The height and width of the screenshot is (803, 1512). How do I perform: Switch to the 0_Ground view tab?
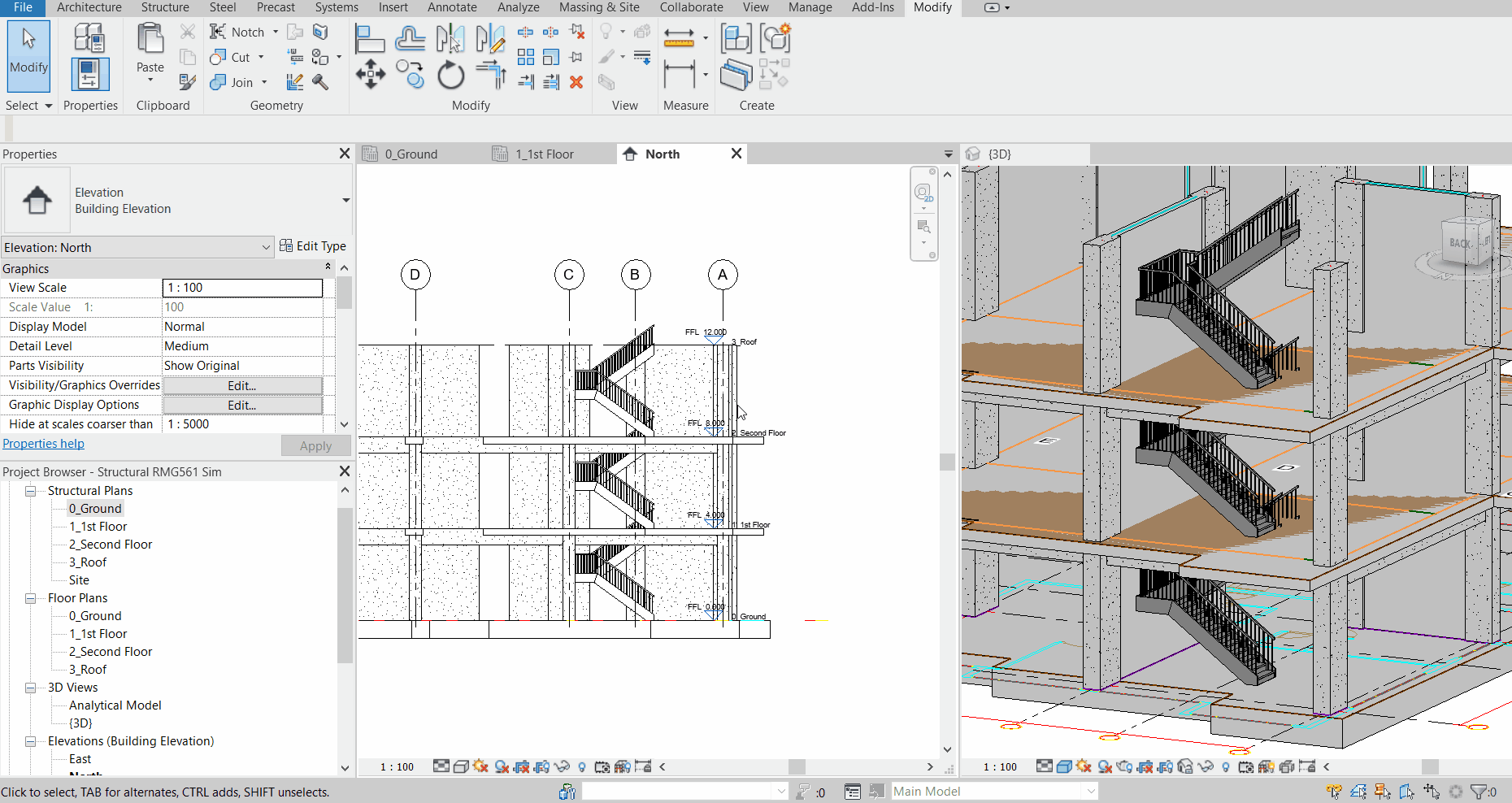(x=411, y=154)
